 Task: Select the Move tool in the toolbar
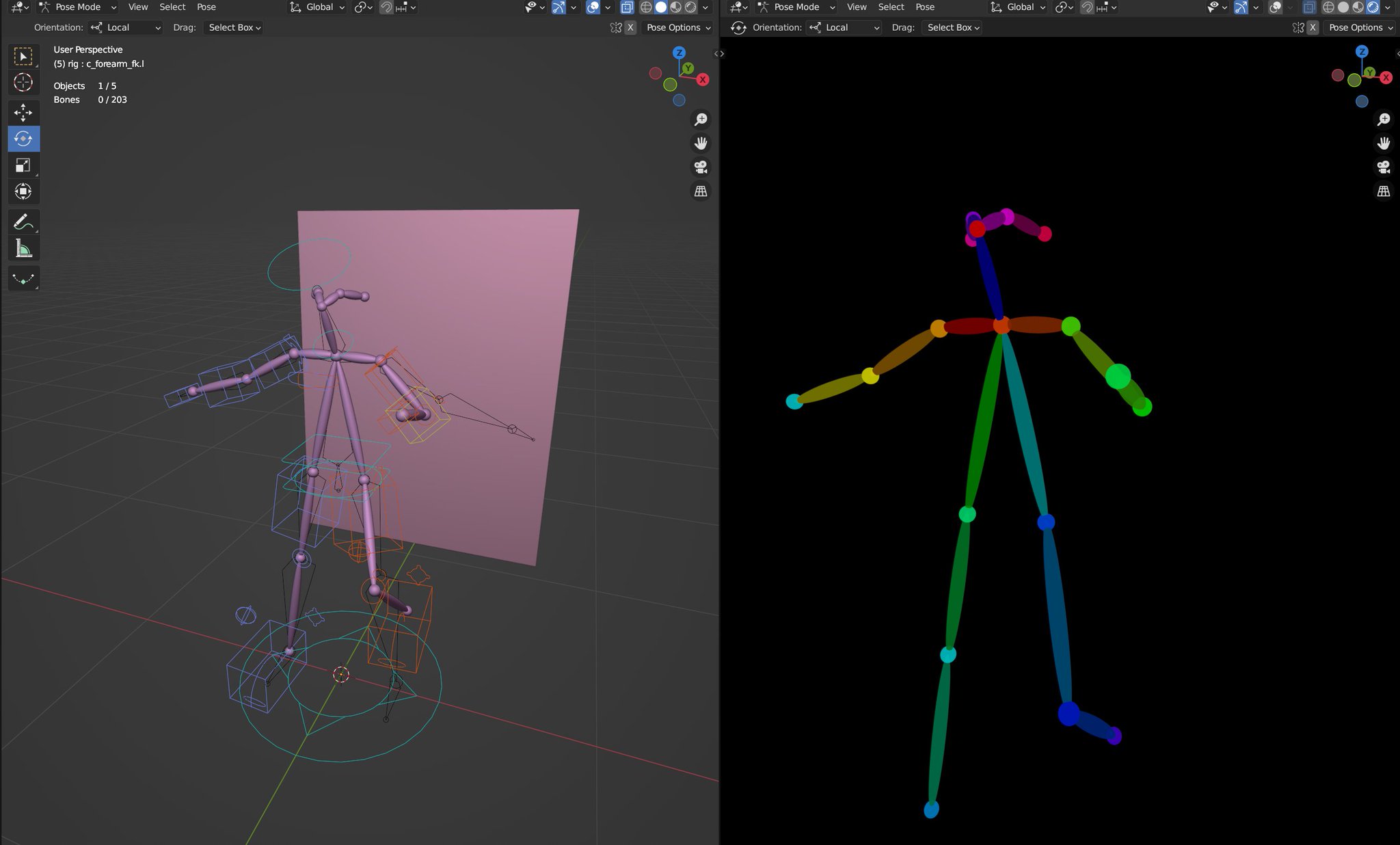pyautogui.click(x=23, y=111)
